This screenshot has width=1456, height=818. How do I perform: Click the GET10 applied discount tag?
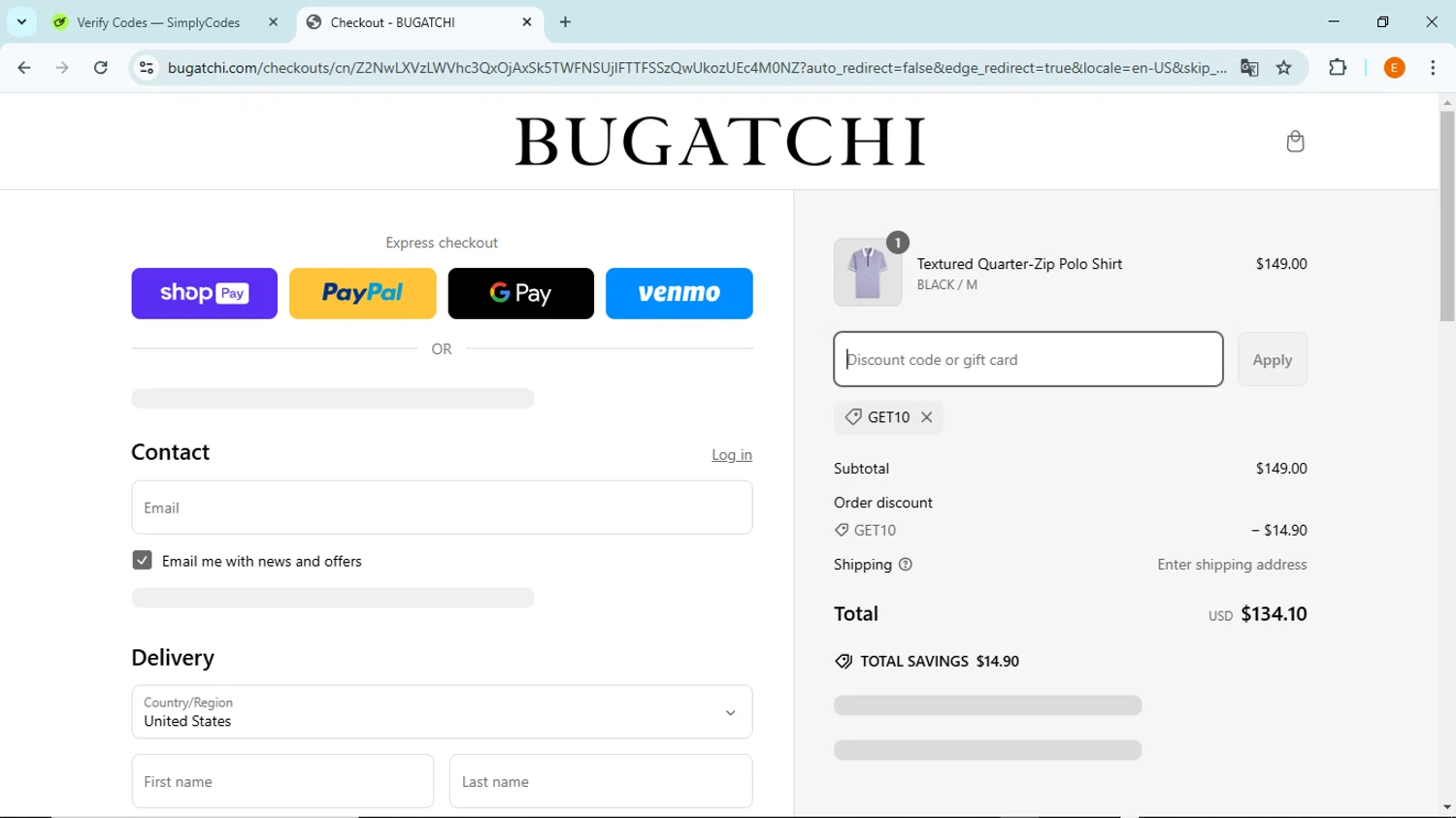888,417
